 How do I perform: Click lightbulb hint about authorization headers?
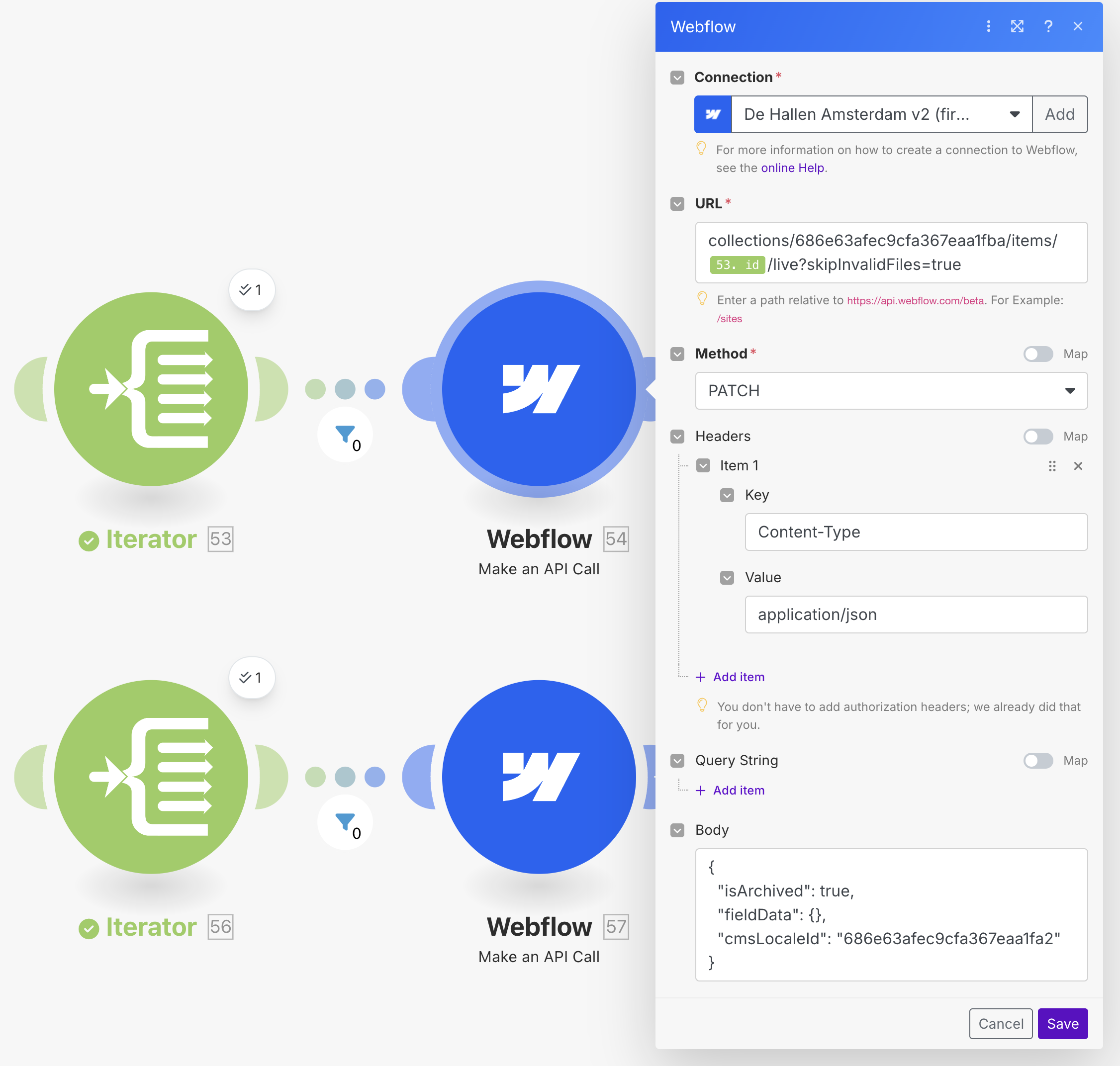coord(702,705)
